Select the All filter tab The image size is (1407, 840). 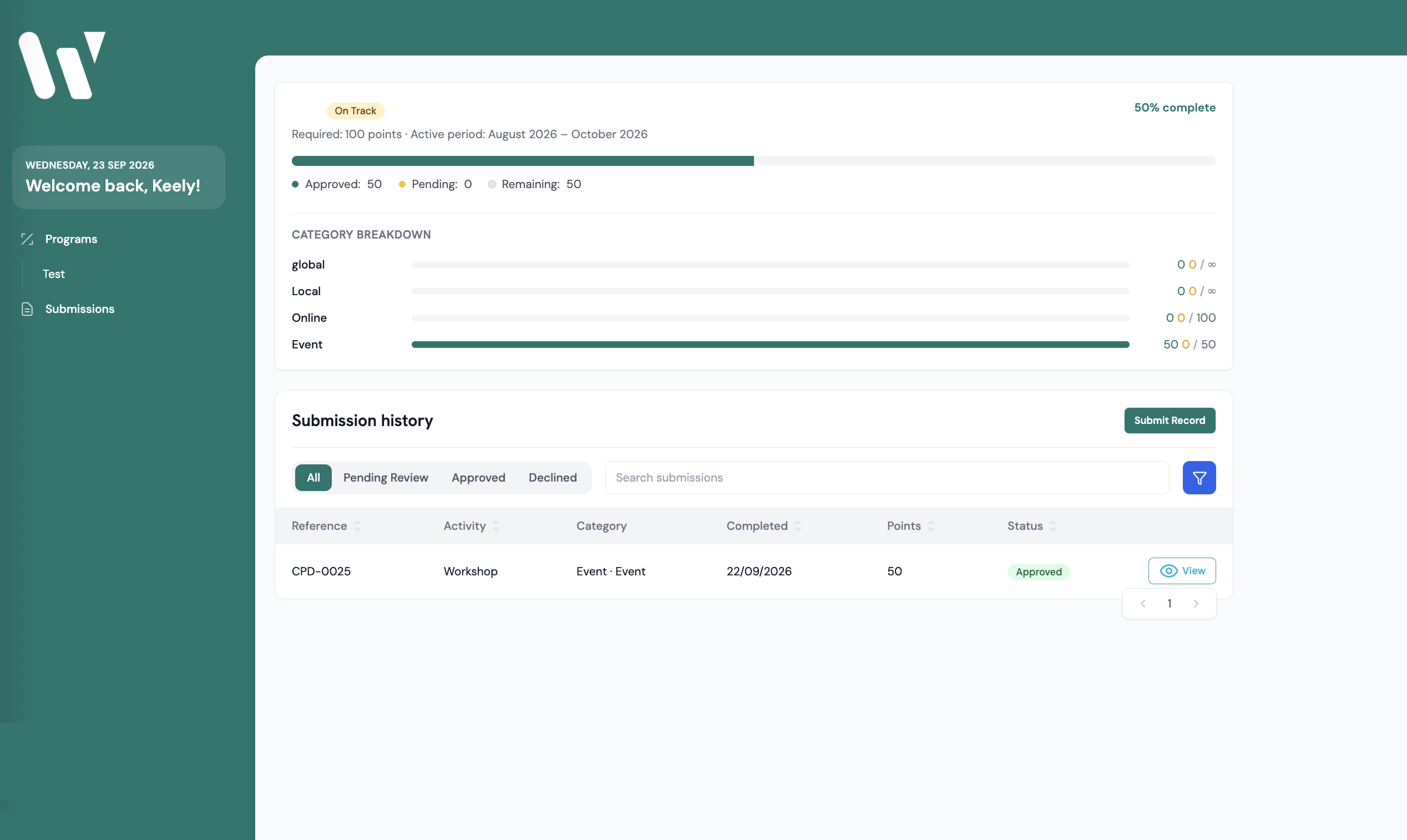(313, 478)
